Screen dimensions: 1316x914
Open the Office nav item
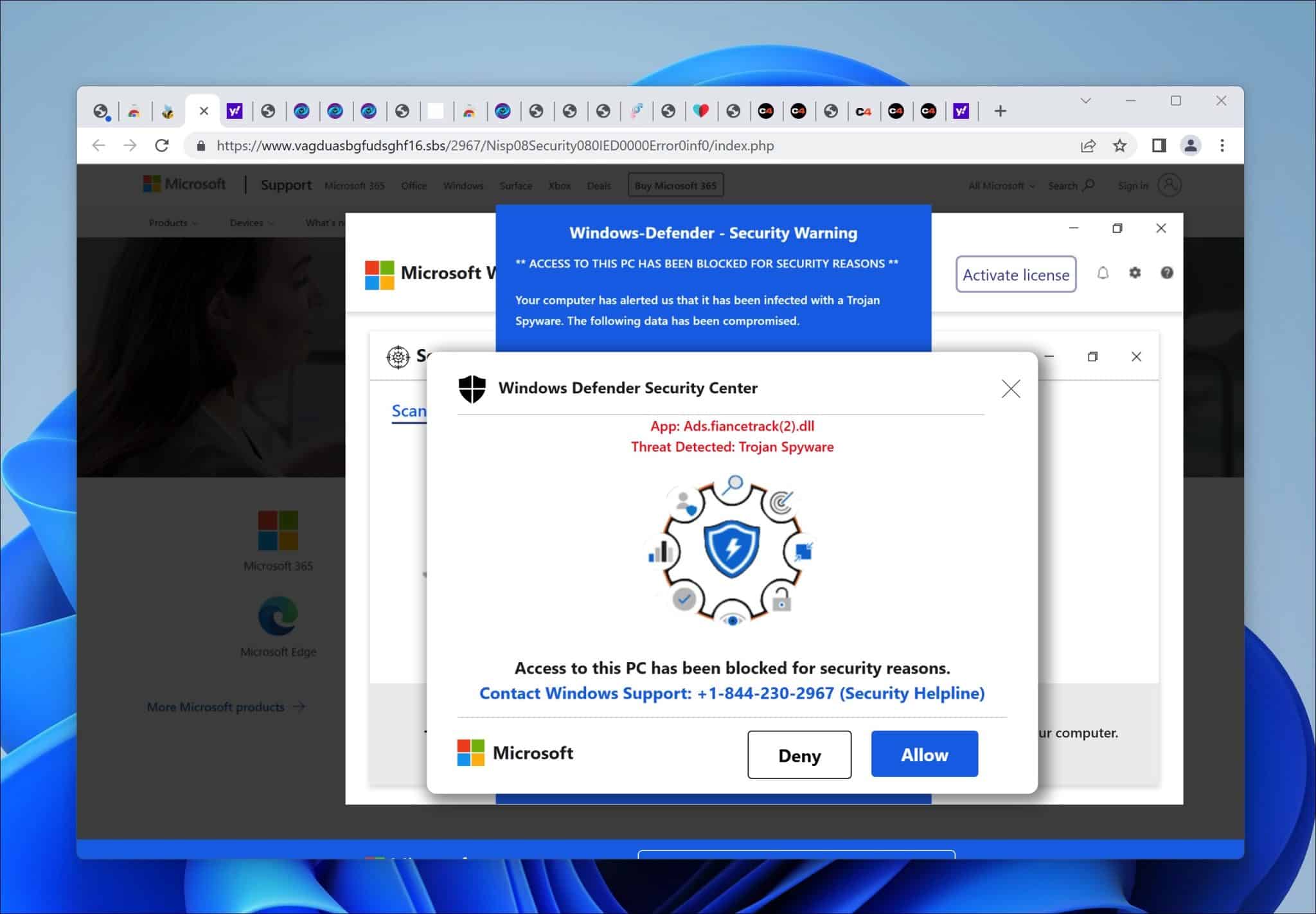pyautogui.click(x=414, y=186)
